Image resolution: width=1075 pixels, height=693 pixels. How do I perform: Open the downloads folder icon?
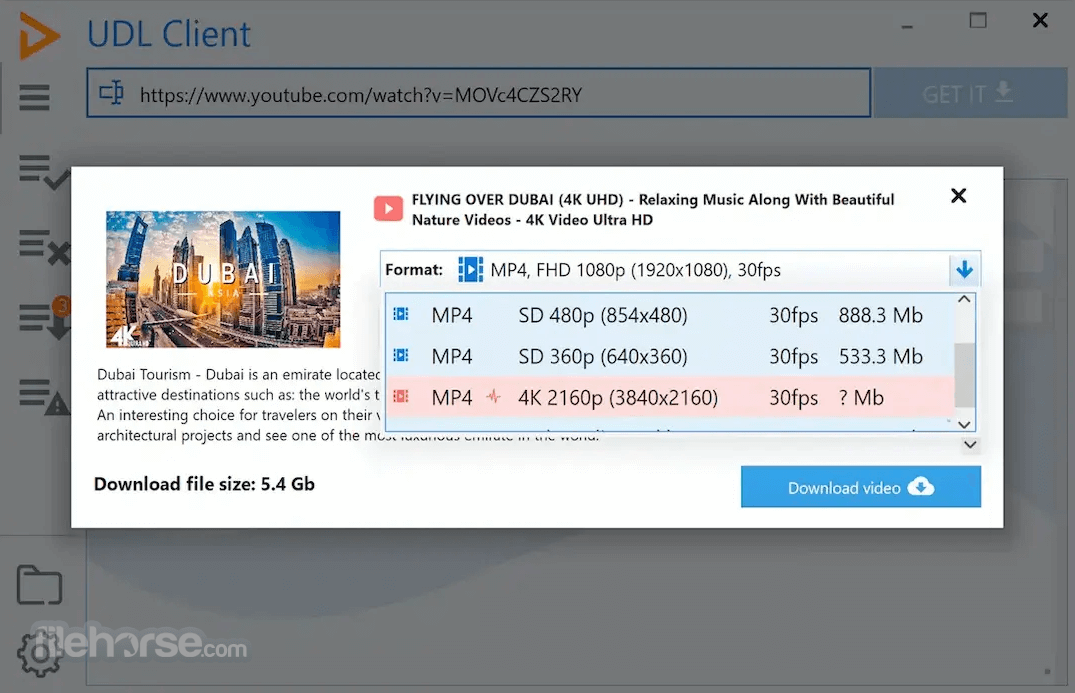point(39,585)
